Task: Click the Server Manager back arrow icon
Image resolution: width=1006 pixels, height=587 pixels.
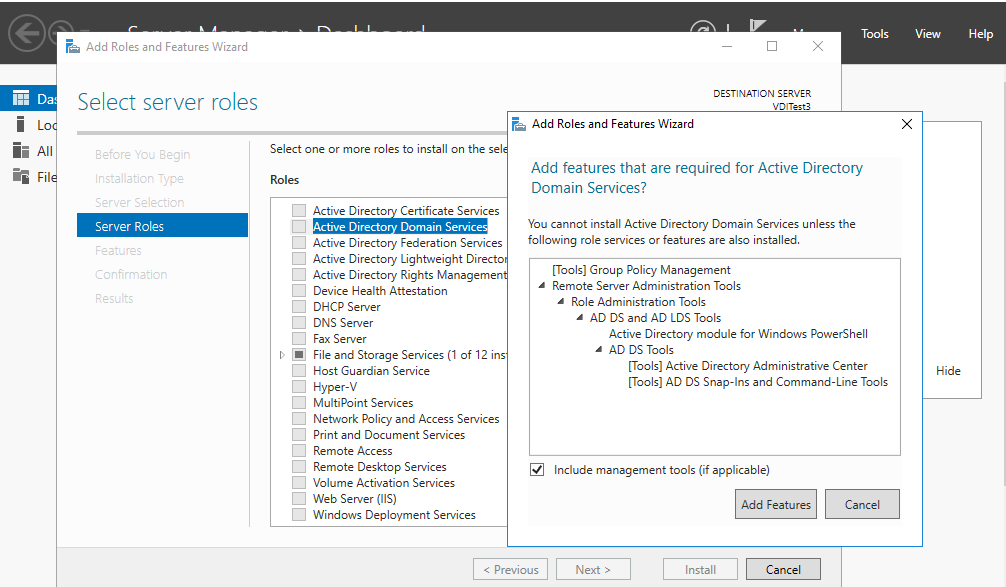Action: click(x=27, y=33)
